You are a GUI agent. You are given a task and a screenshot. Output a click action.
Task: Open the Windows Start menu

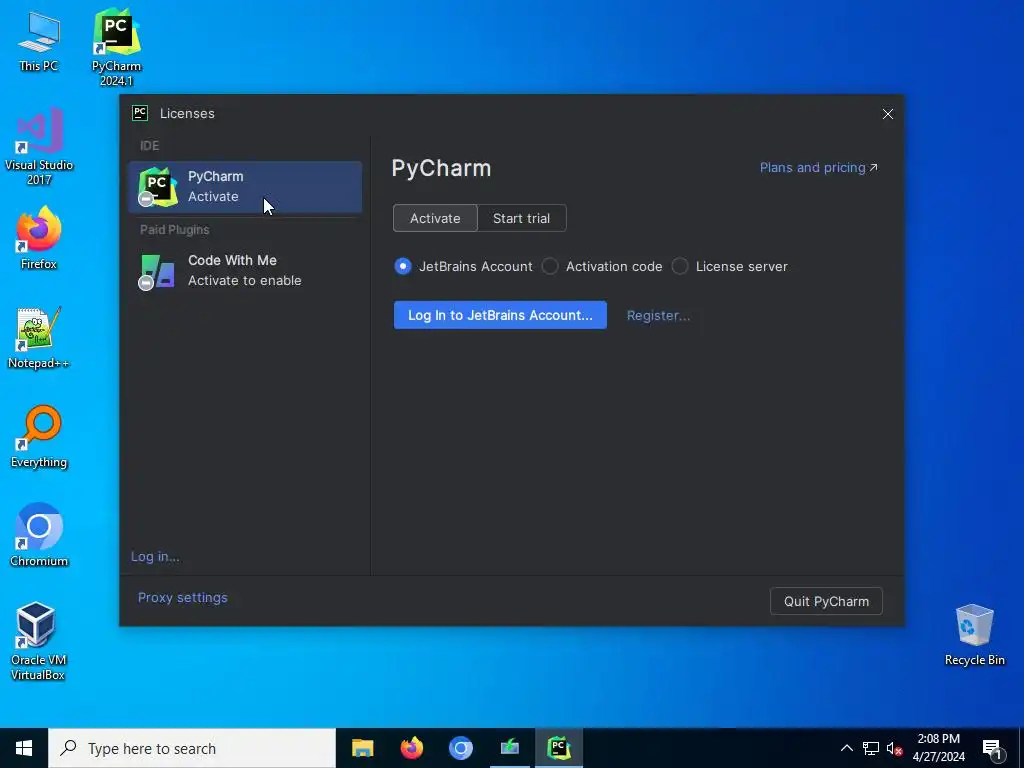(24, 748)
